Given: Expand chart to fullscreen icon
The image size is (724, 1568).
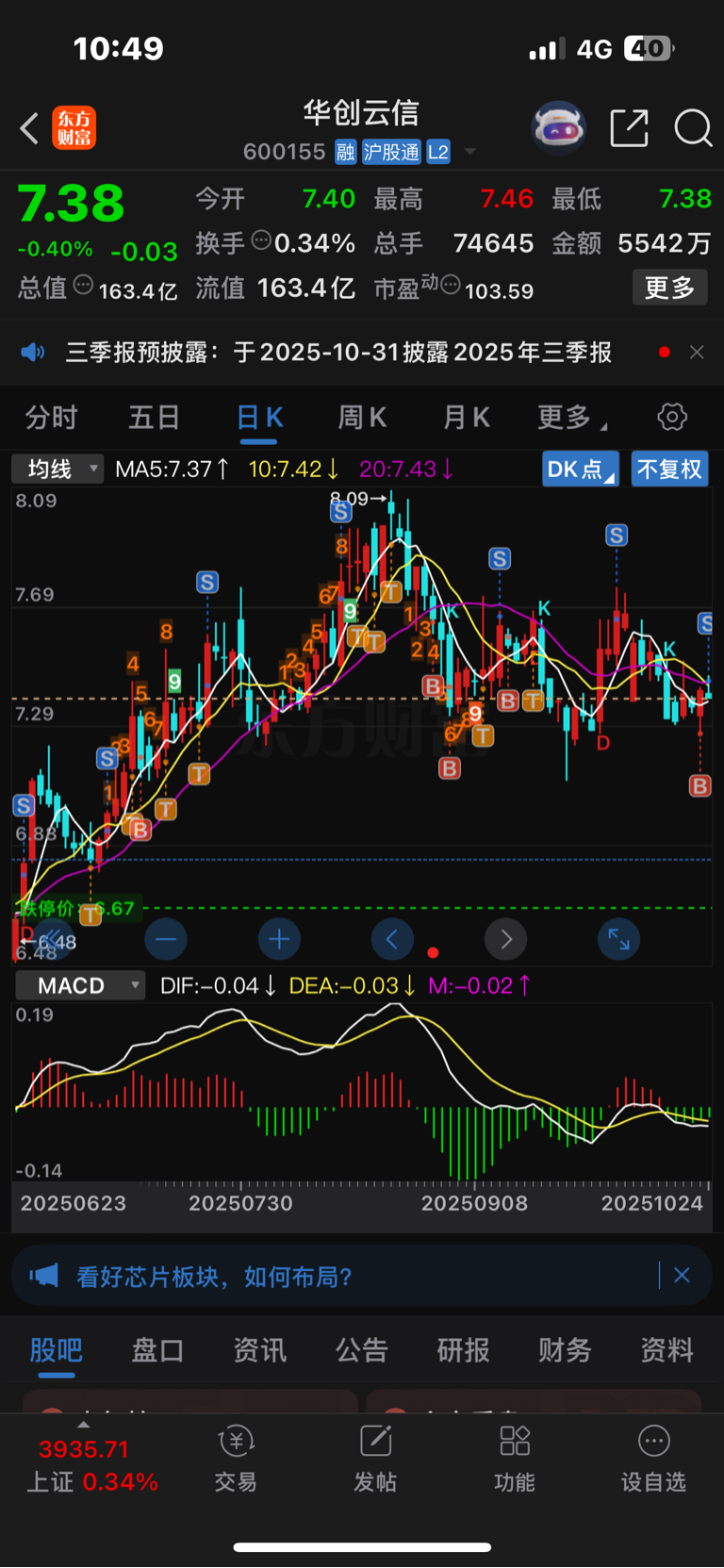Looking at the screenshot, I should pyautogui.click(x=619, y=939).
